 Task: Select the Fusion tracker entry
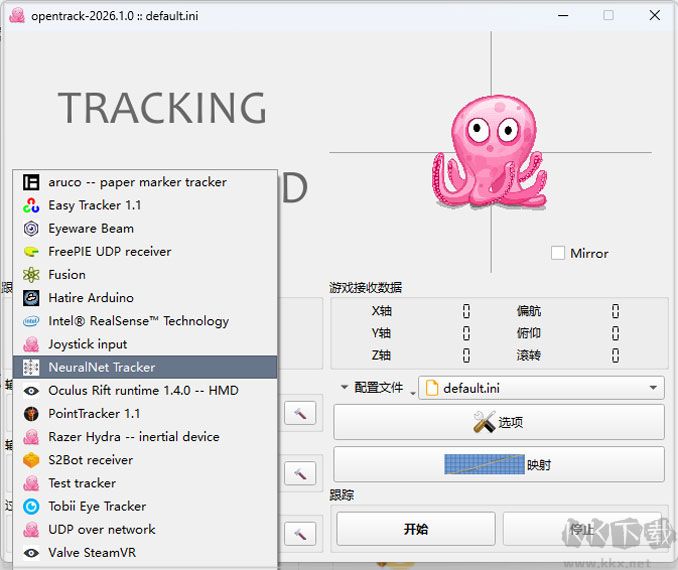pos(145,275)
